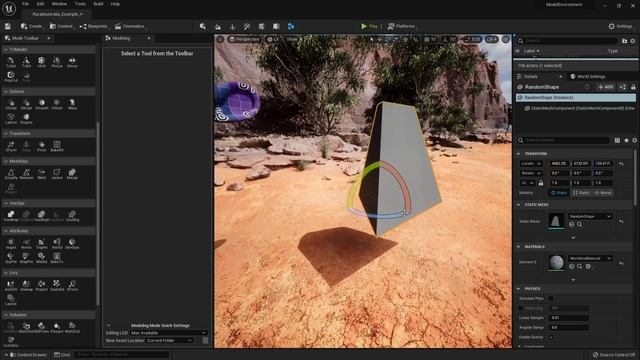Screen dimensions: 640x360
Task: Open the Content Drawer
Action: pyautogui.click(x=28, y=355)
